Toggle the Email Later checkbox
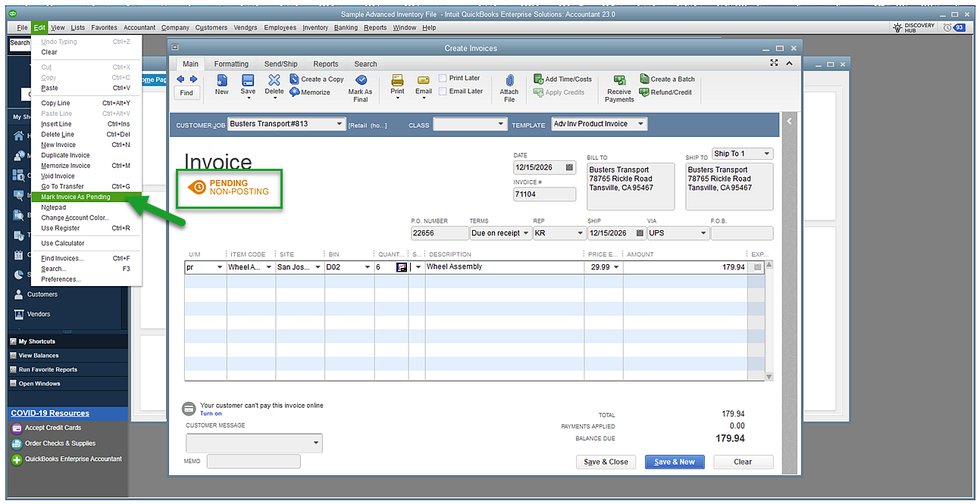 point(443,91)
